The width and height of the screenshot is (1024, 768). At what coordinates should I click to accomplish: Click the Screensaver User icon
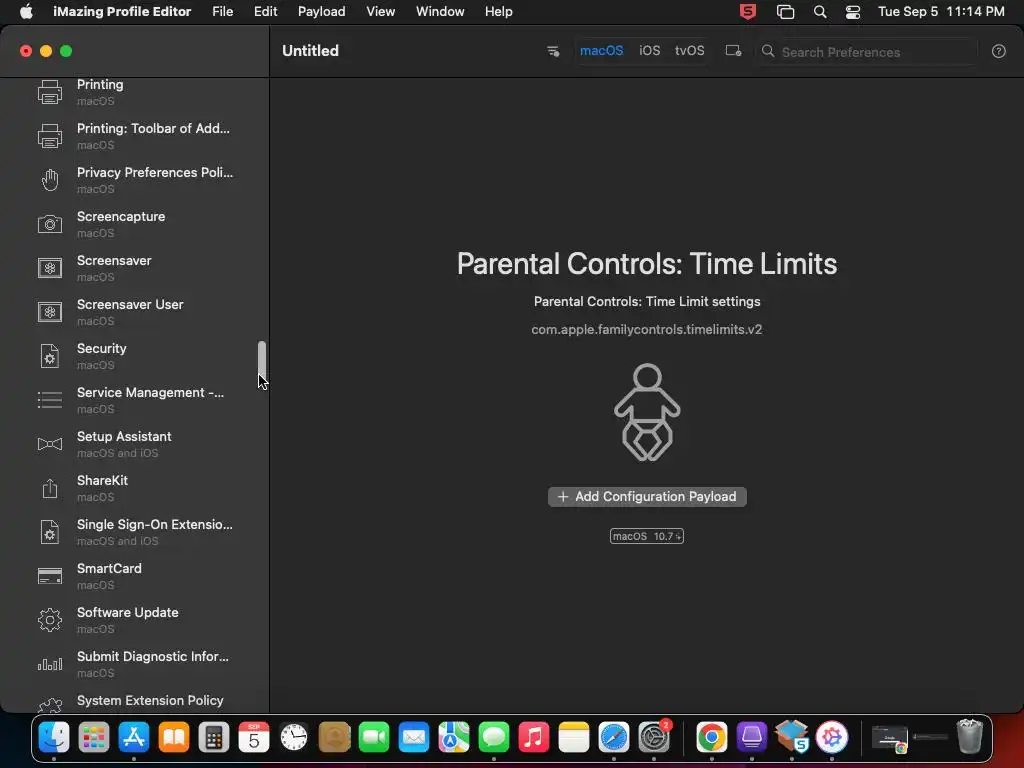[x=50, y=312]
